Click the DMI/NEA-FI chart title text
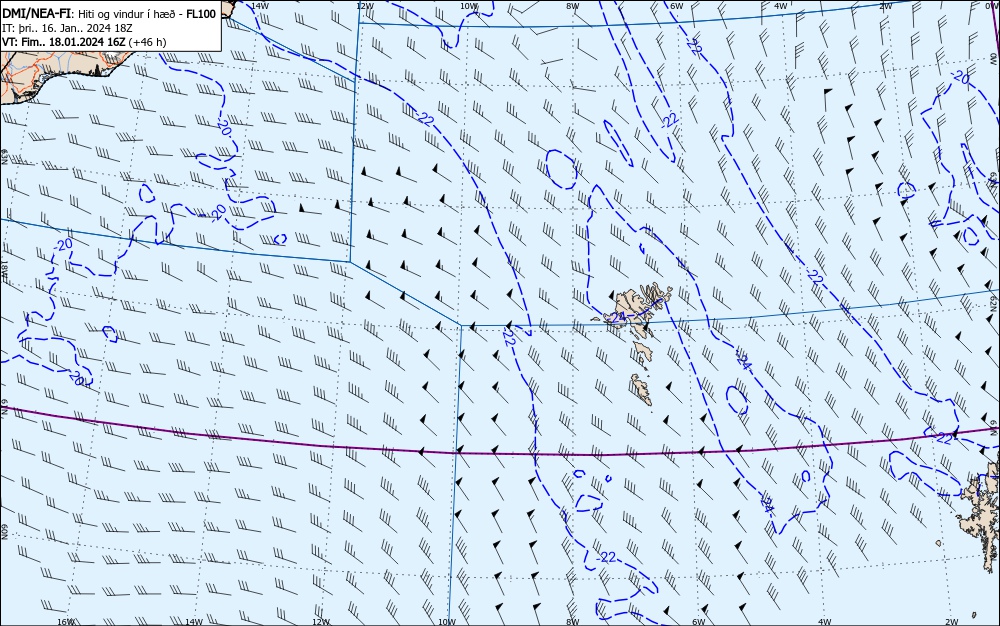 [37, 14]
